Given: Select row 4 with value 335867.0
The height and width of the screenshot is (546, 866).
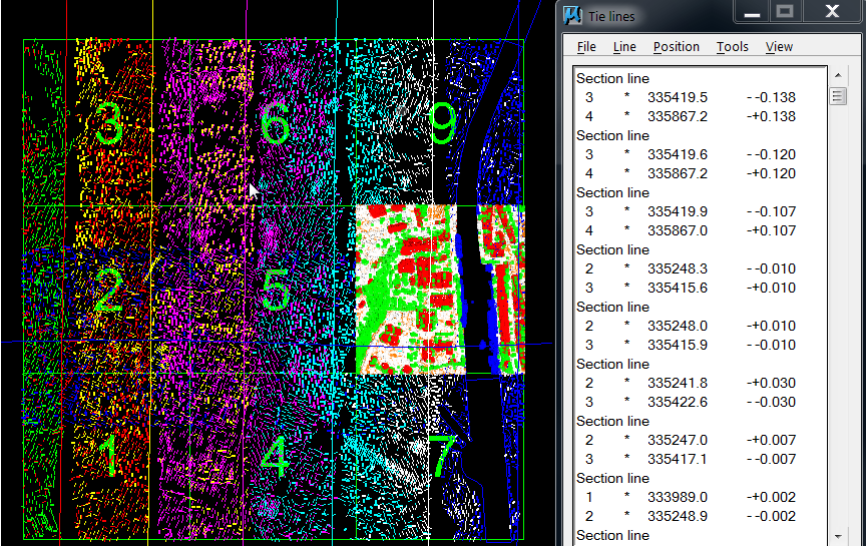Looking at the screenshot, I should 700,230.
